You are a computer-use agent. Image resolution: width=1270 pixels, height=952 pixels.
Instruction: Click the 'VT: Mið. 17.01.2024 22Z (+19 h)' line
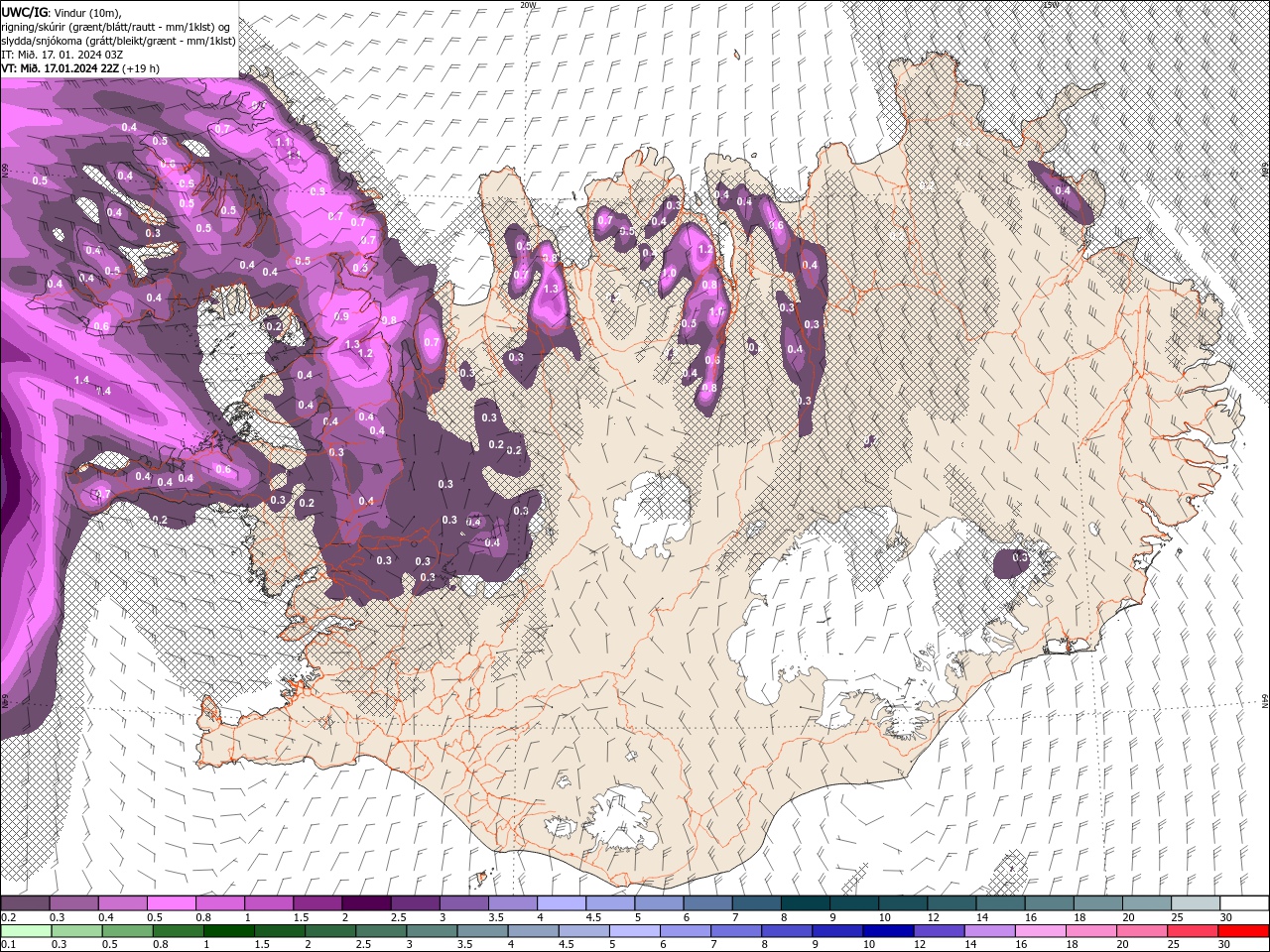[x=80, y=67]
